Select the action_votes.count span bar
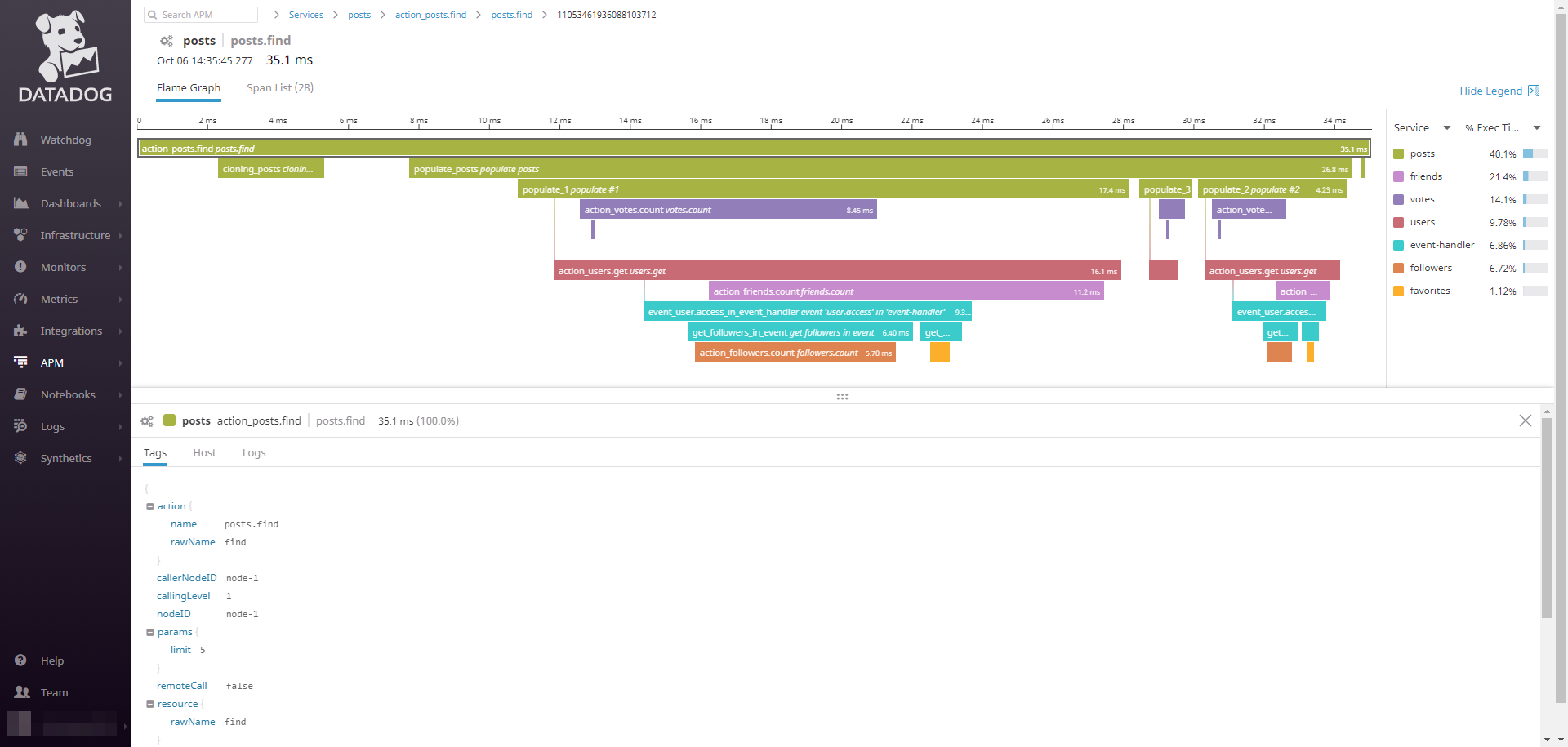Screen dimensions: 1568x747 coord(728,210)
